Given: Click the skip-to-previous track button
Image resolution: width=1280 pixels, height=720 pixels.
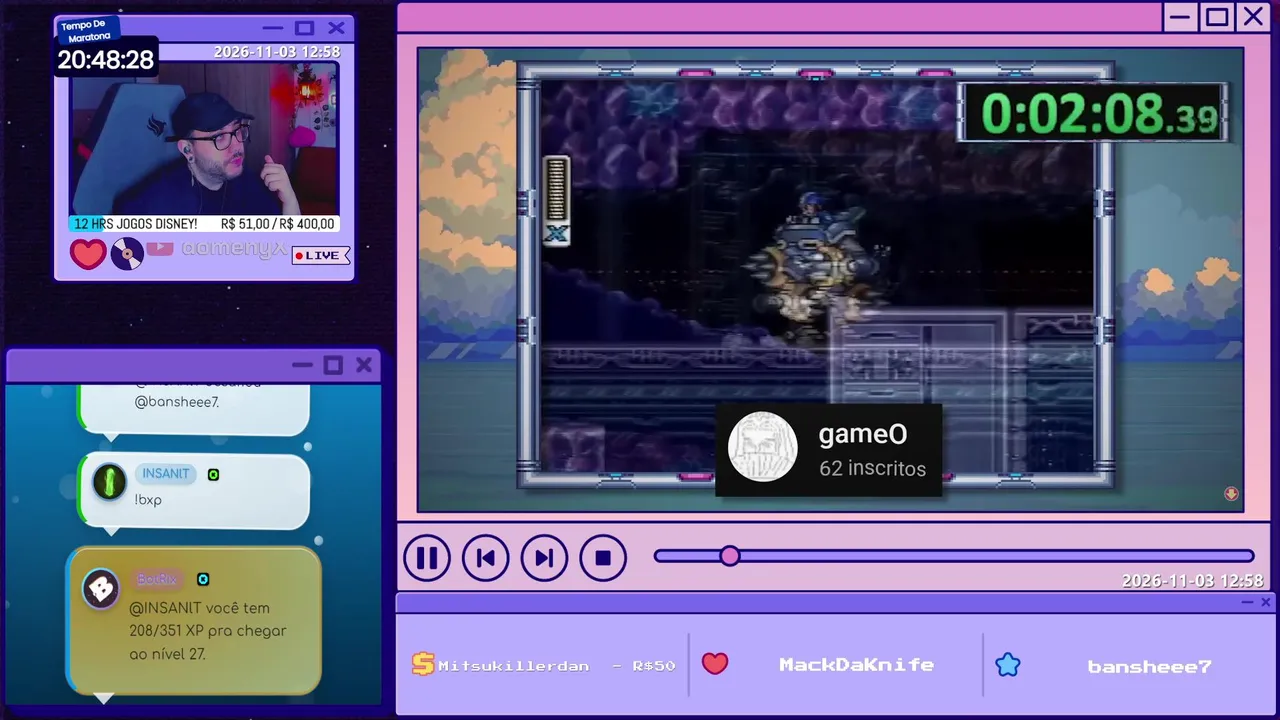Looking at the screenshot, I should [486, 558].
